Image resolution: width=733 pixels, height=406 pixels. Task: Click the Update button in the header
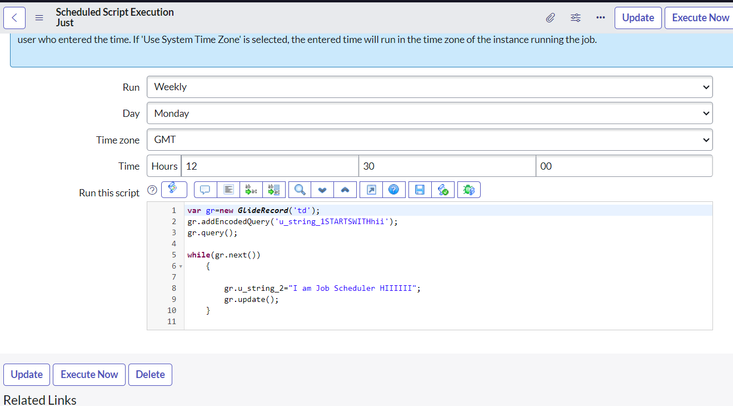point(638,18)
